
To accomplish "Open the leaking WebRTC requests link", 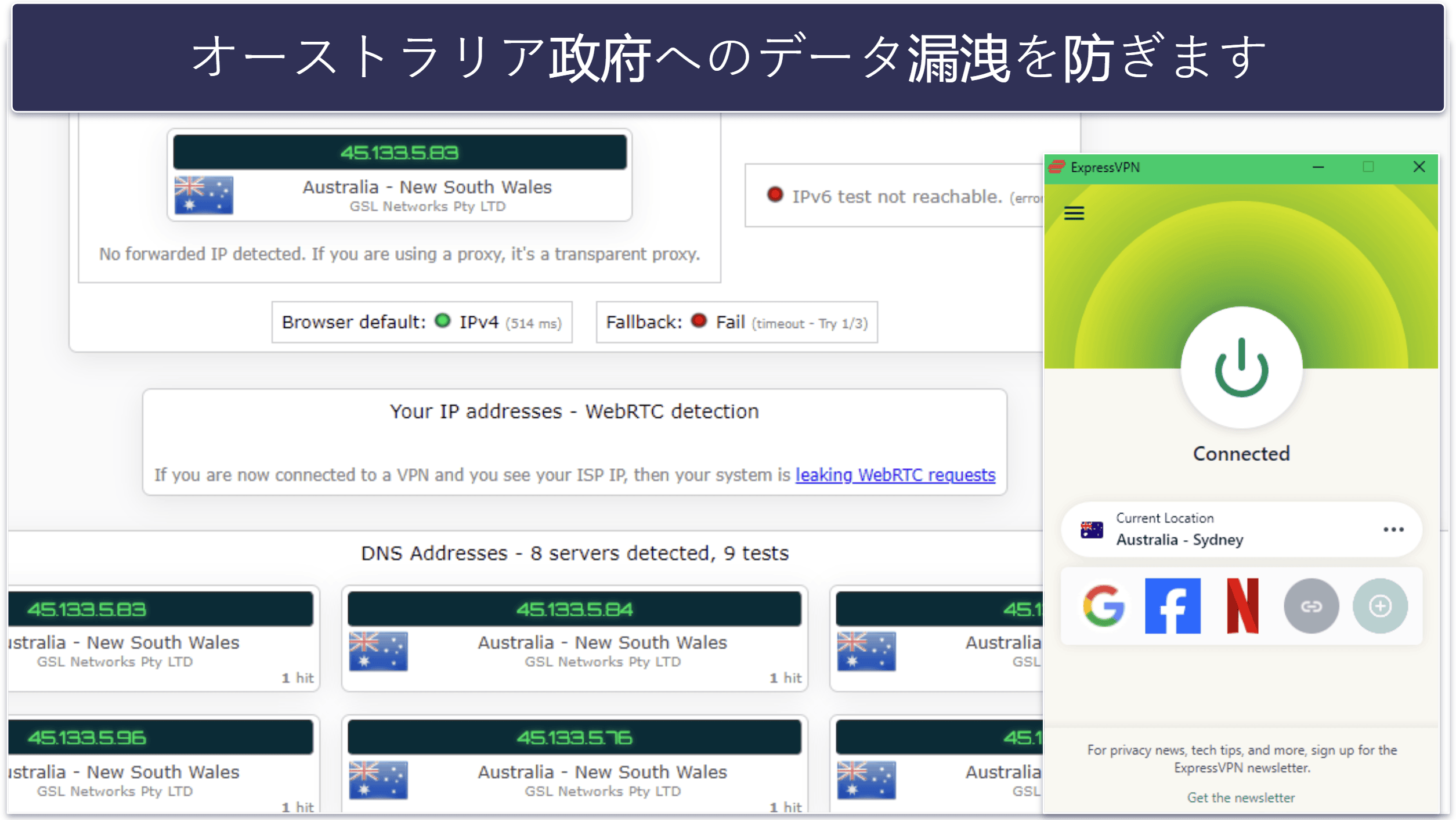I will point(895,475).
